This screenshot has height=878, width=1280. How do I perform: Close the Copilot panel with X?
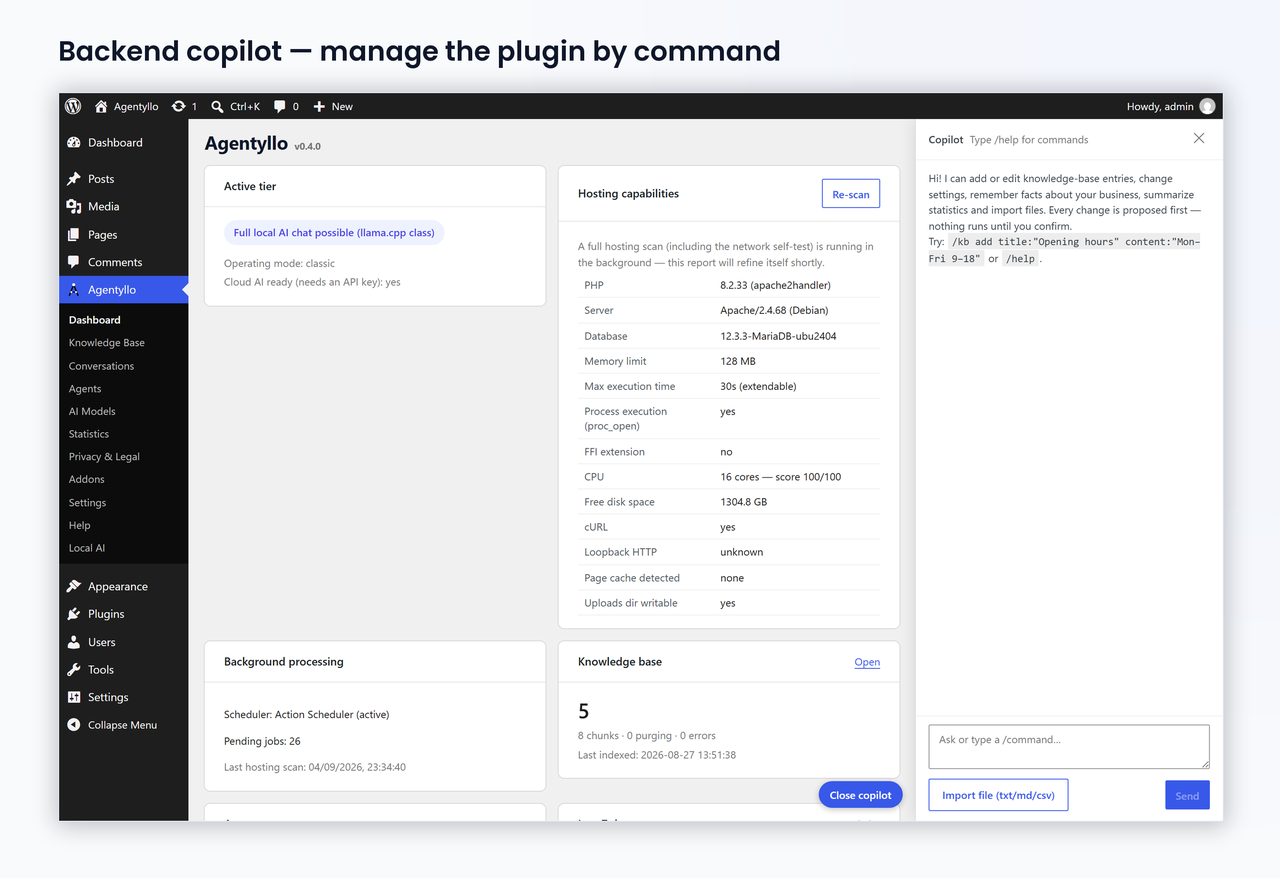pyautogui.click(x=1199, y=138)
